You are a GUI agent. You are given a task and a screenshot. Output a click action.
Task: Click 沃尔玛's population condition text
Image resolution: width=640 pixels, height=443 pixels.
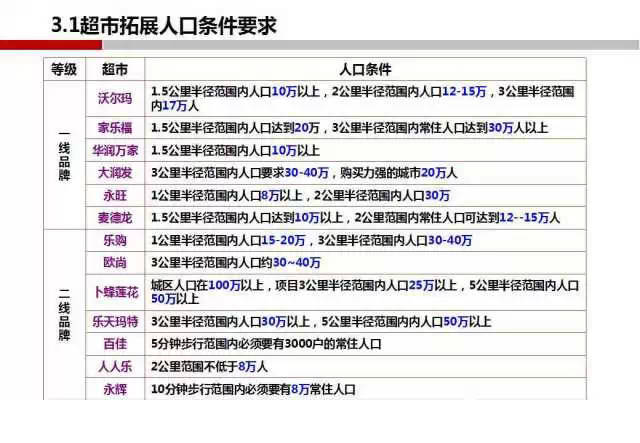[362, 98]
